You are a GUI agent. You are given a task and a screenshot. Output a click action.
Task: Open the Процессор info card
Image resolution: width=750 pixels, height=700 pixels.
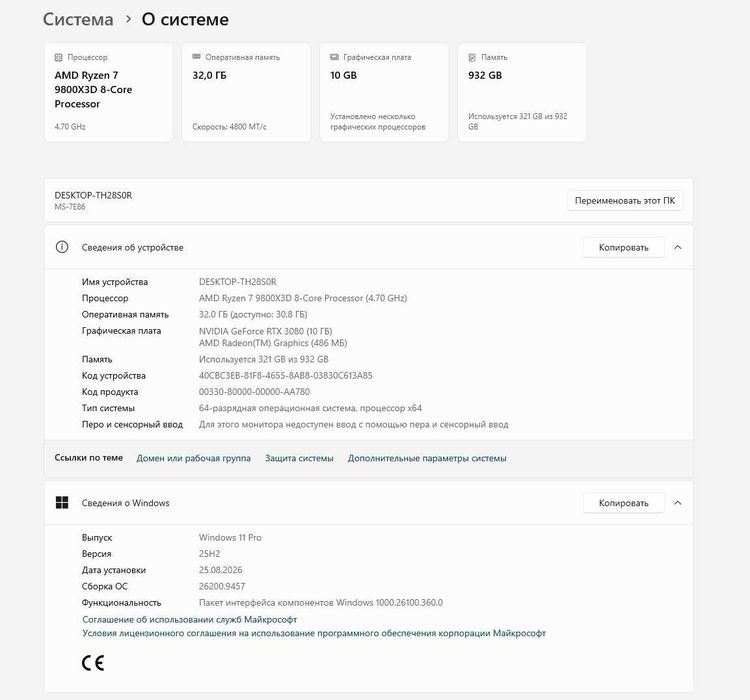coord(109,92)
